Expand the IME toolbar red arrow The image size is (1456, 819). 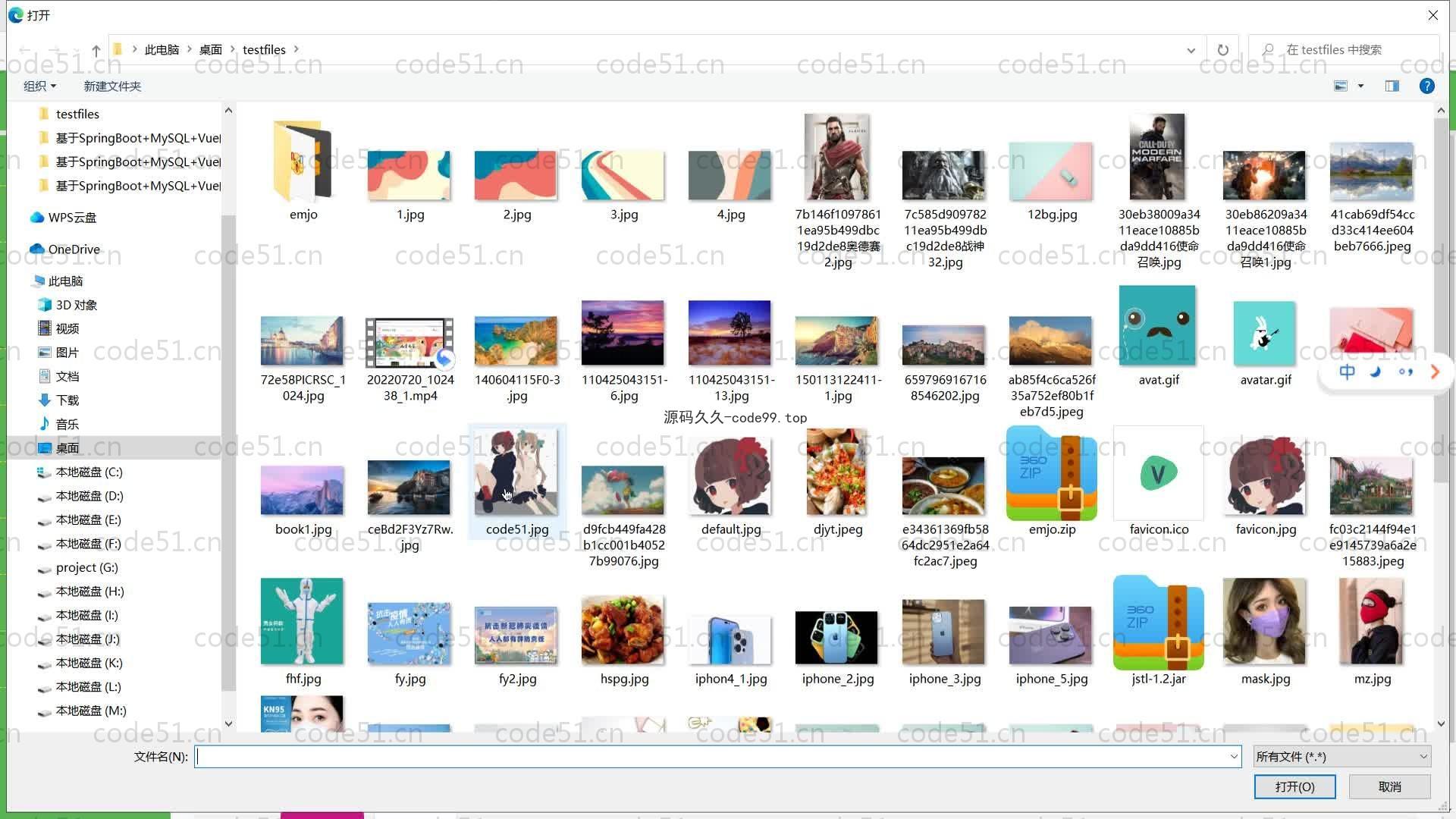coord(1434,372)
